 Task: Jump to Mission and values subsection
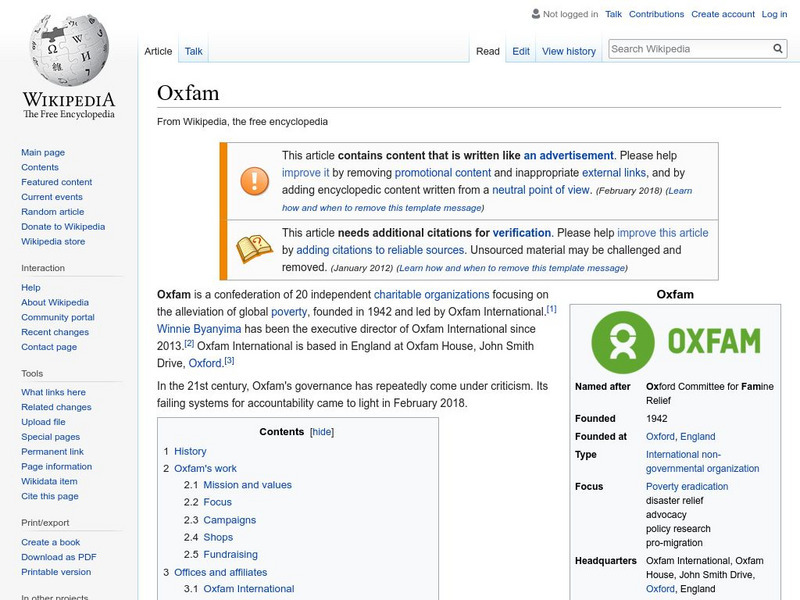tap(247, 485)
